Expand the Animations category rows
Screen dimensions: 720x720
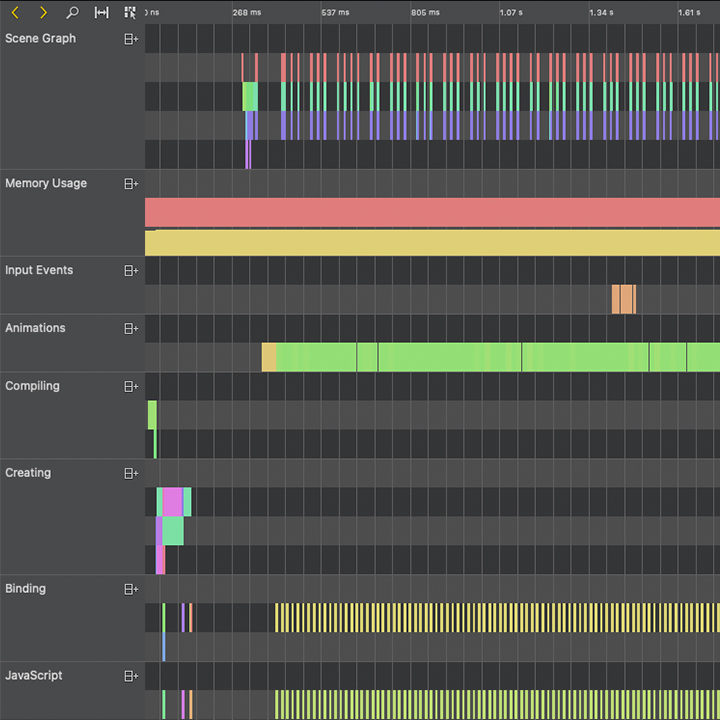pyautogui.click(x=130, y=329)
